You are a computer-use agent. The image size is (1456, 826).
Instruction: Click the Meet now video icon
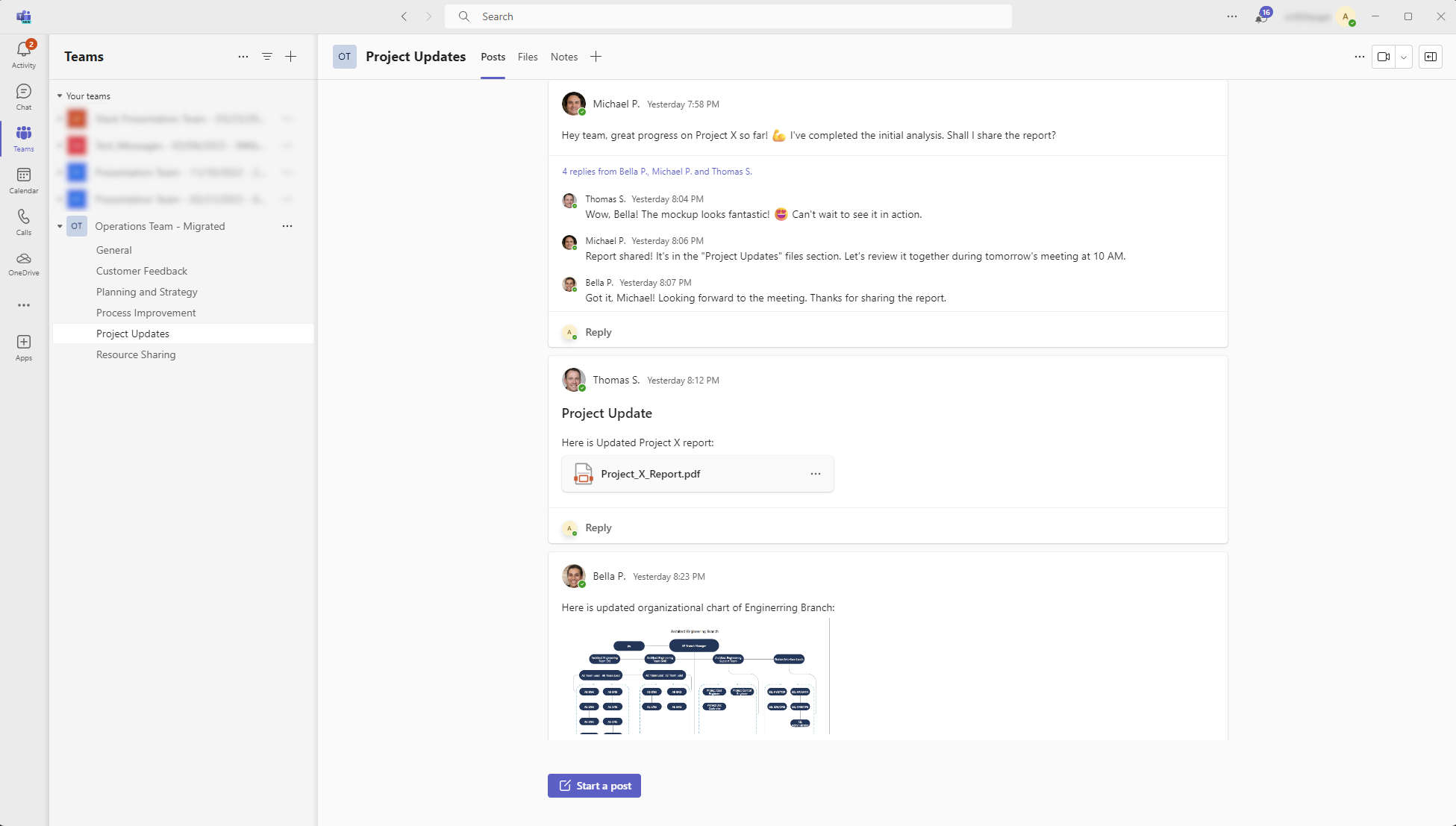1384,57
